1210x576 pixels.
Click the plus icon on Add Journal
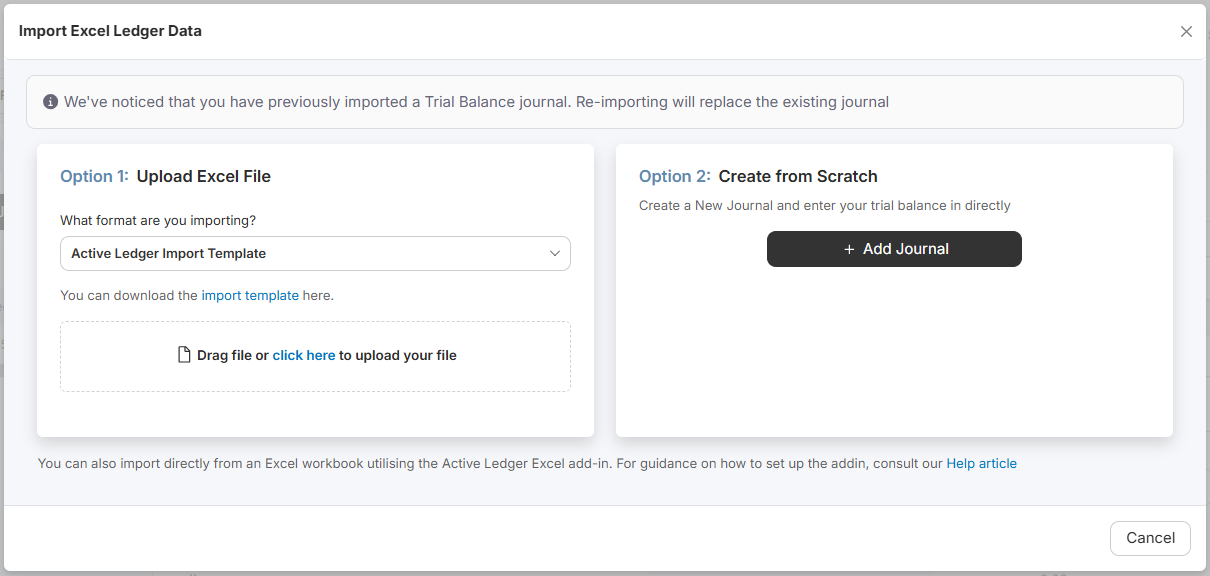(849, 249)
